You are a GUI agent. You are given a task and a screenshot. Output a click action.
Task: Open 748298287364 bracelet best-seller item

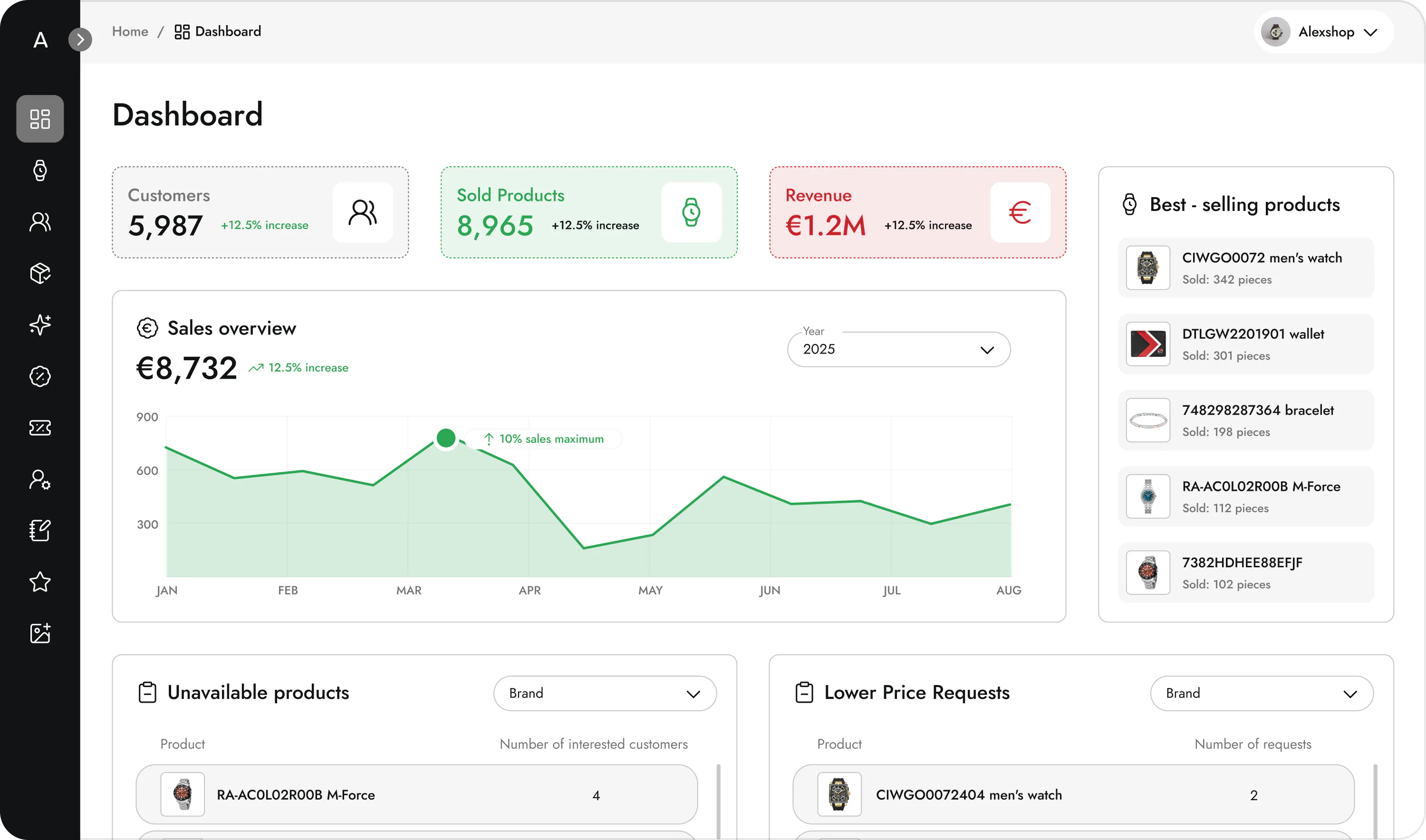pos(1246,420)
